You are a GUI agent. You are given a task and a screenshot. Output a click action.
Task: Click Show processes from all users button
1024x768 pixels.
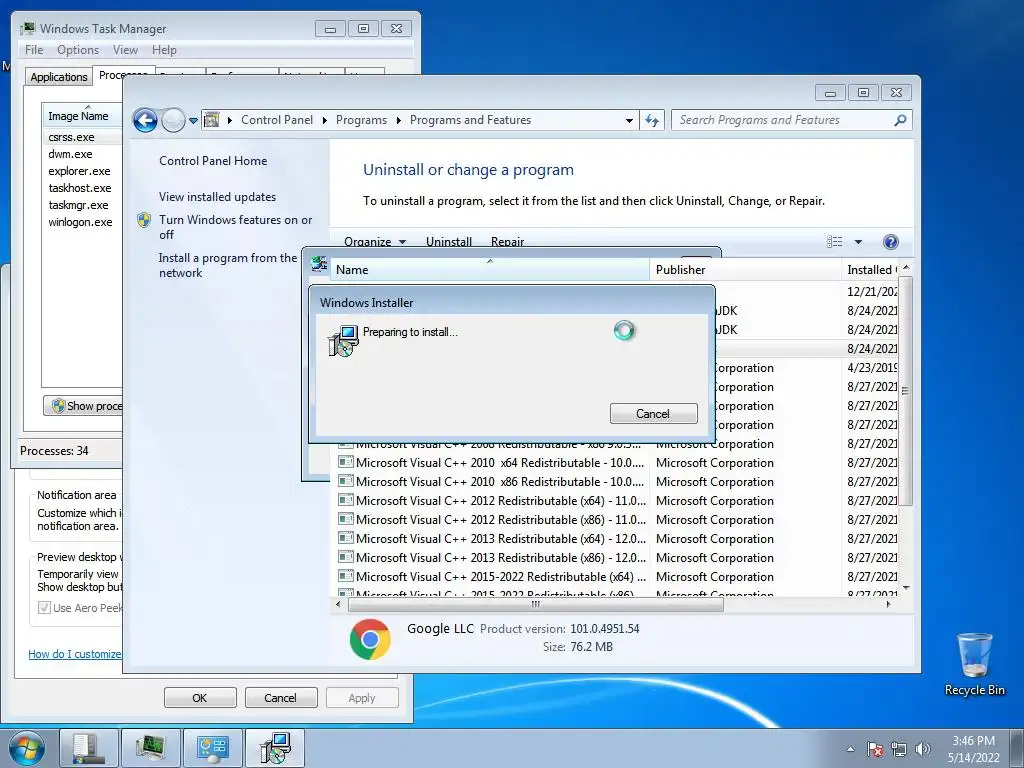pos(83,406)
